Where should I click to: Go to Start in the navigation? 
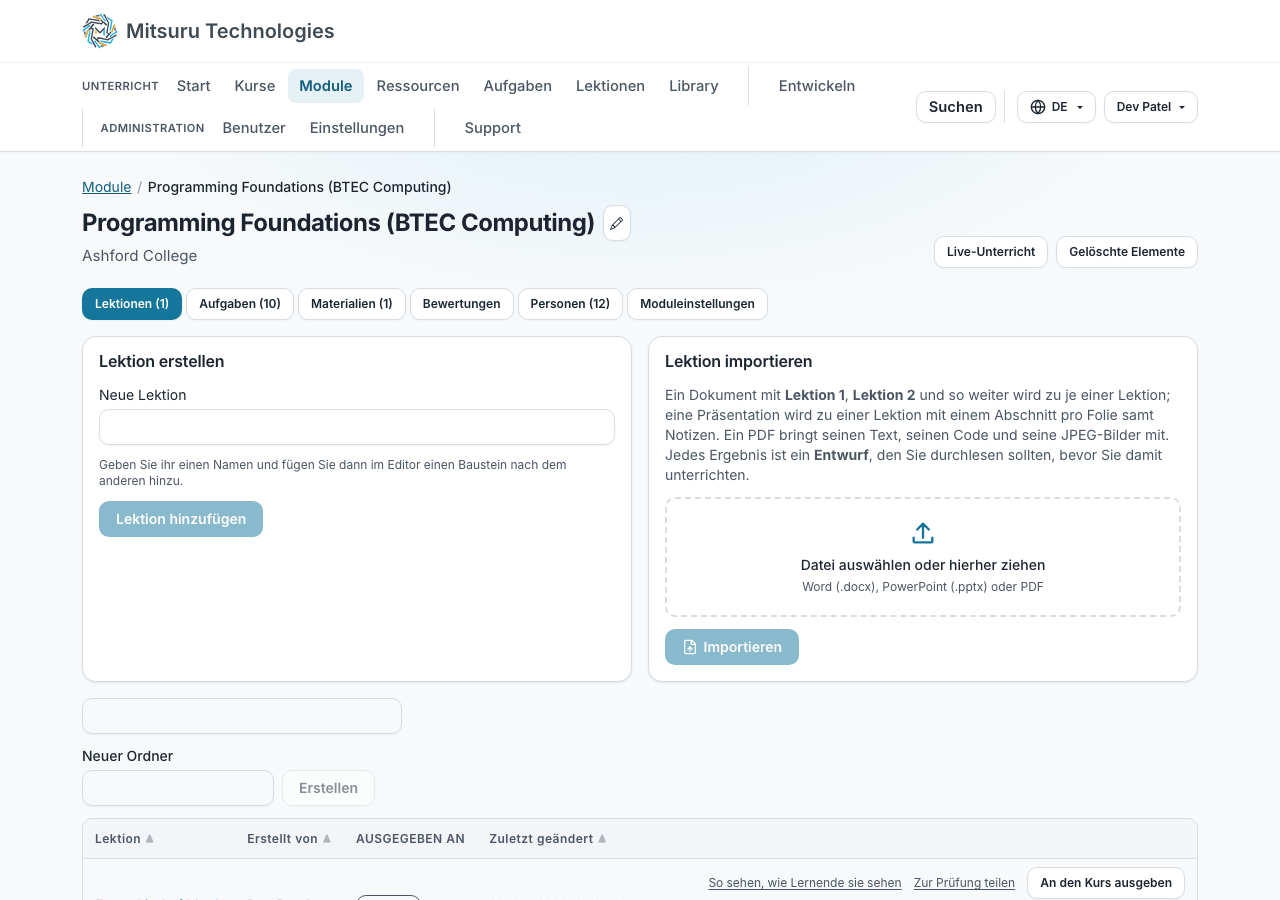click(x=194, y=86)
